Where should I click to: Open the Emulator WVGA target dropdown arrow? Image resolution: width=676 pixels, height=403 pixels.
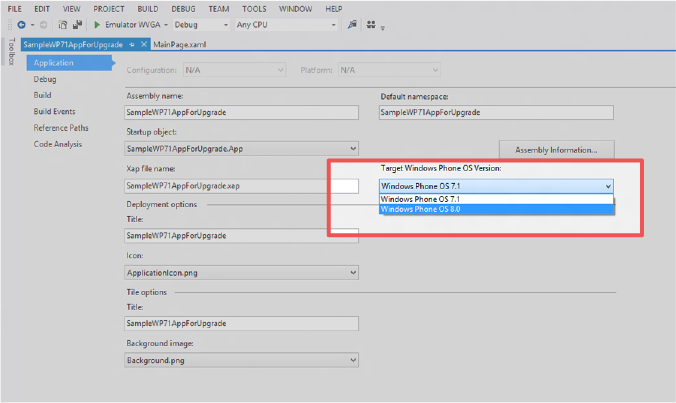166,25
